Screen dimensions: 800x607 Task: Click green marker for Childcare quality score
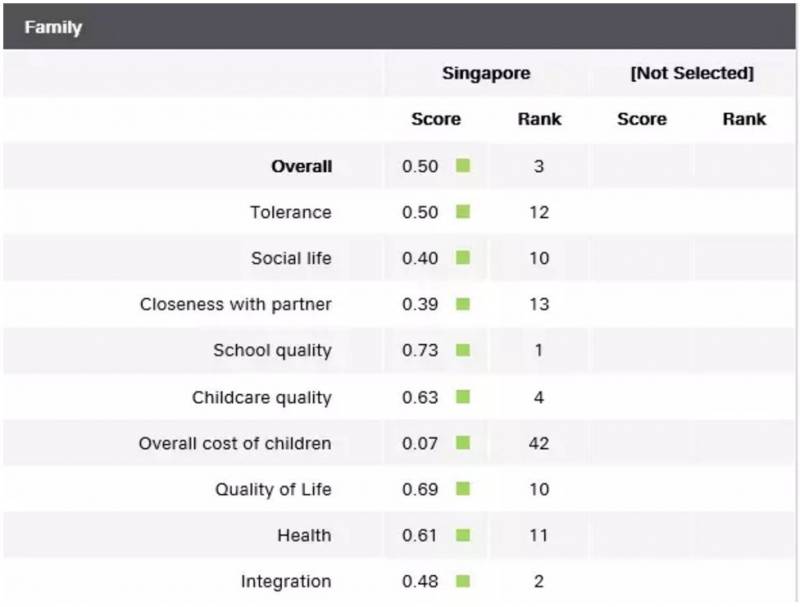coord(463,397)
